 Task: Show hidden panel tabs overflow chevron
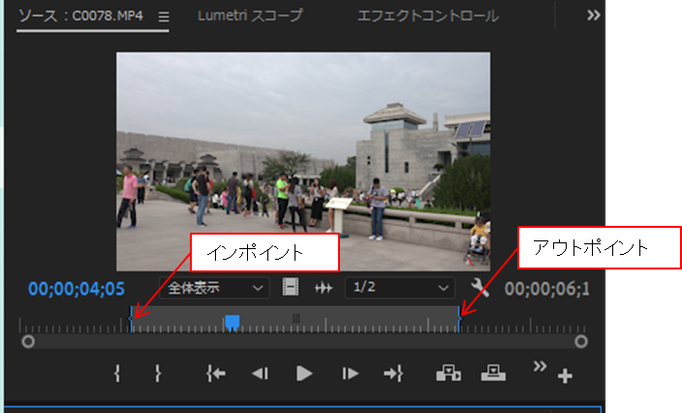coord(593,16)
